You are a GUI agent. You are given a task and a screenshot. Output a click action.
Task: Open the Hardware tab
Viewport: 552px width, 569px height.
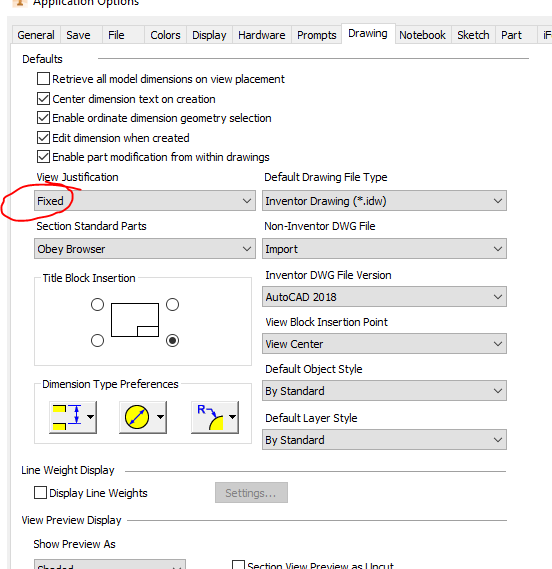(262, 35)
